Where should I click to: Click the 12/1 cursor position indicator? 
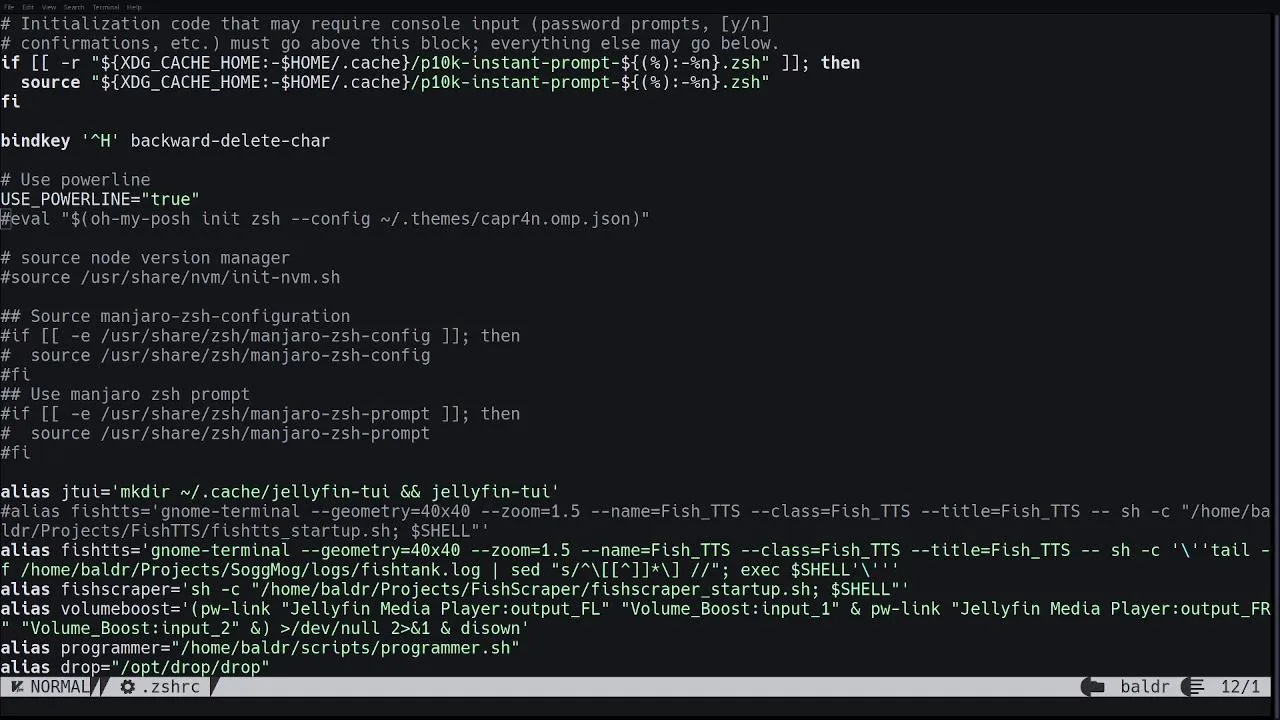pyautogui.click(x=1240, y=687)
